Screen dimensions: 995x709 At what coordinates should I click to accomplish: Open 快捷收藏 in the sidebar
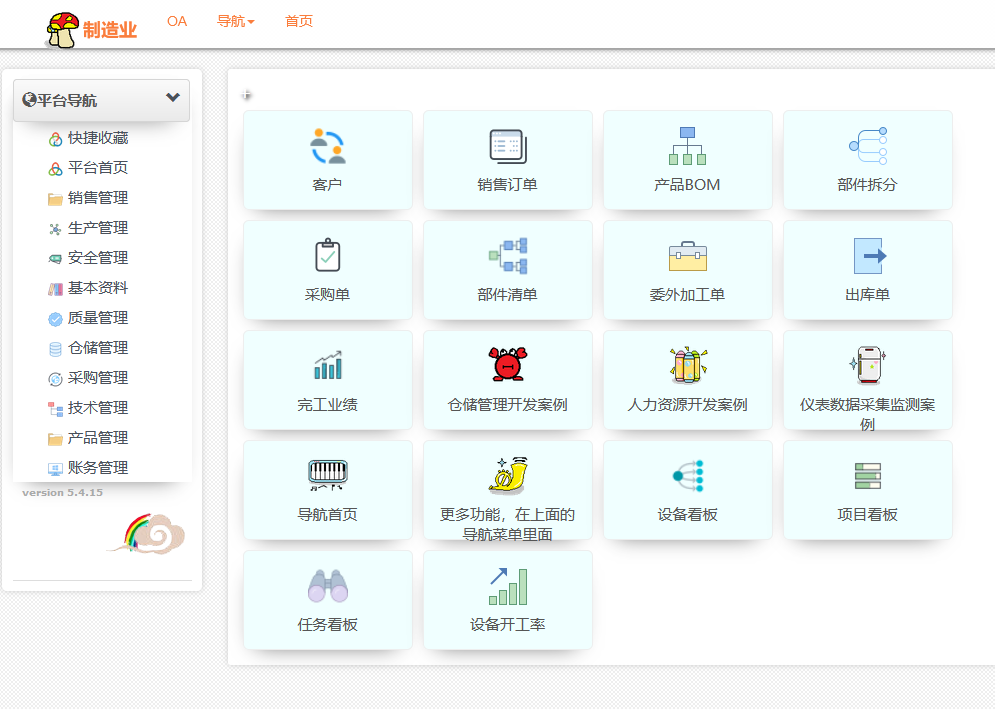tap(97, 138)
